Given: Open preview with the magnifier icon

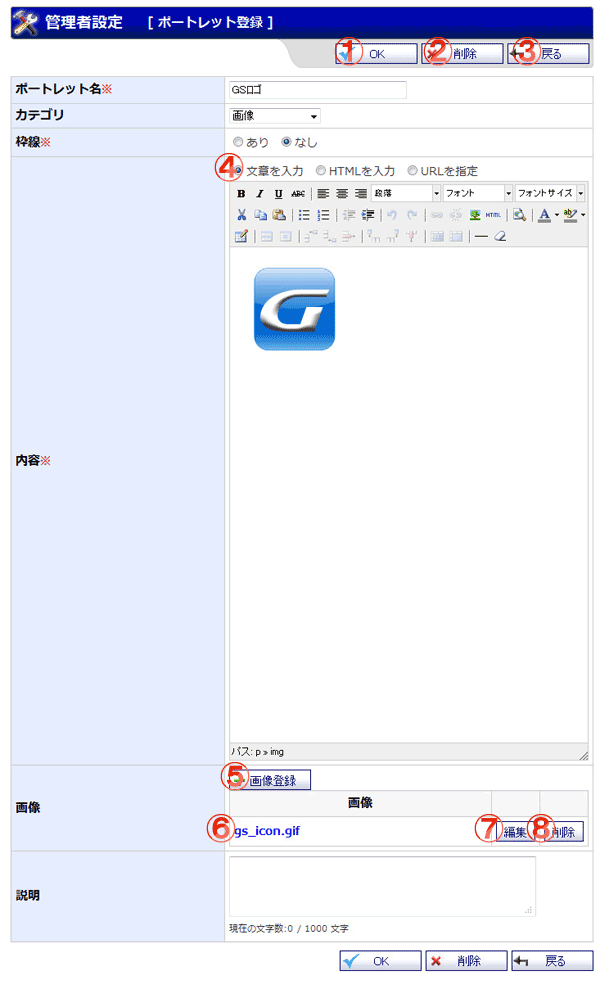Looking at the screenshot, I should click(519, 215).
